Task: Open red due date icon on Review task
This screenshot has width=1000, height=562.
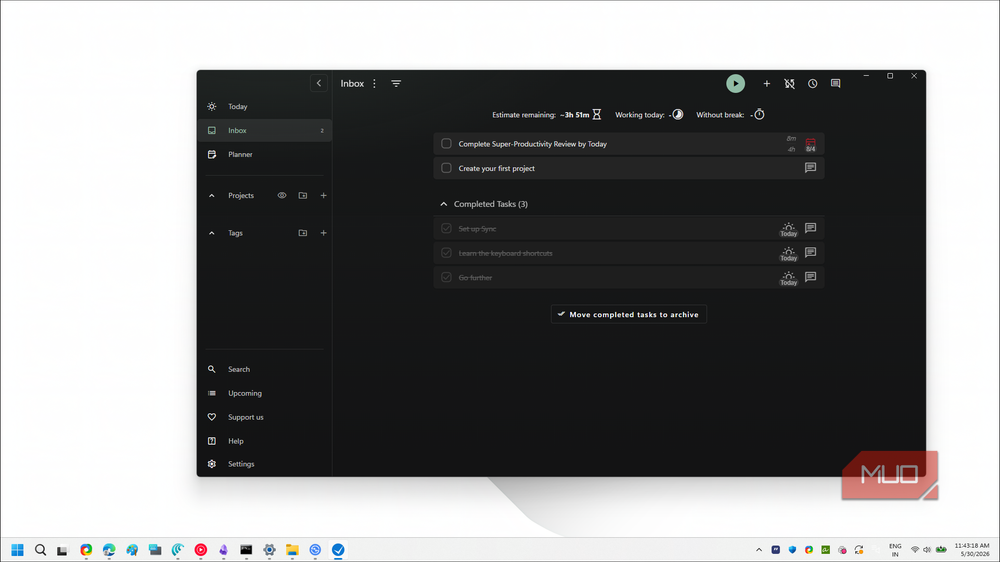Action: tap(811, 145)
